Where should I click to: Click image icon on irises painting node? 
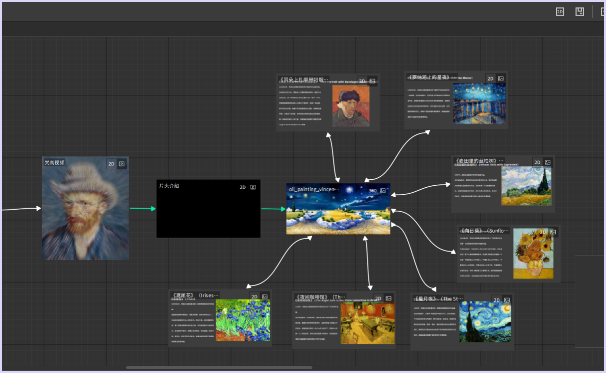pyautogui.click(x=265, y=296)
